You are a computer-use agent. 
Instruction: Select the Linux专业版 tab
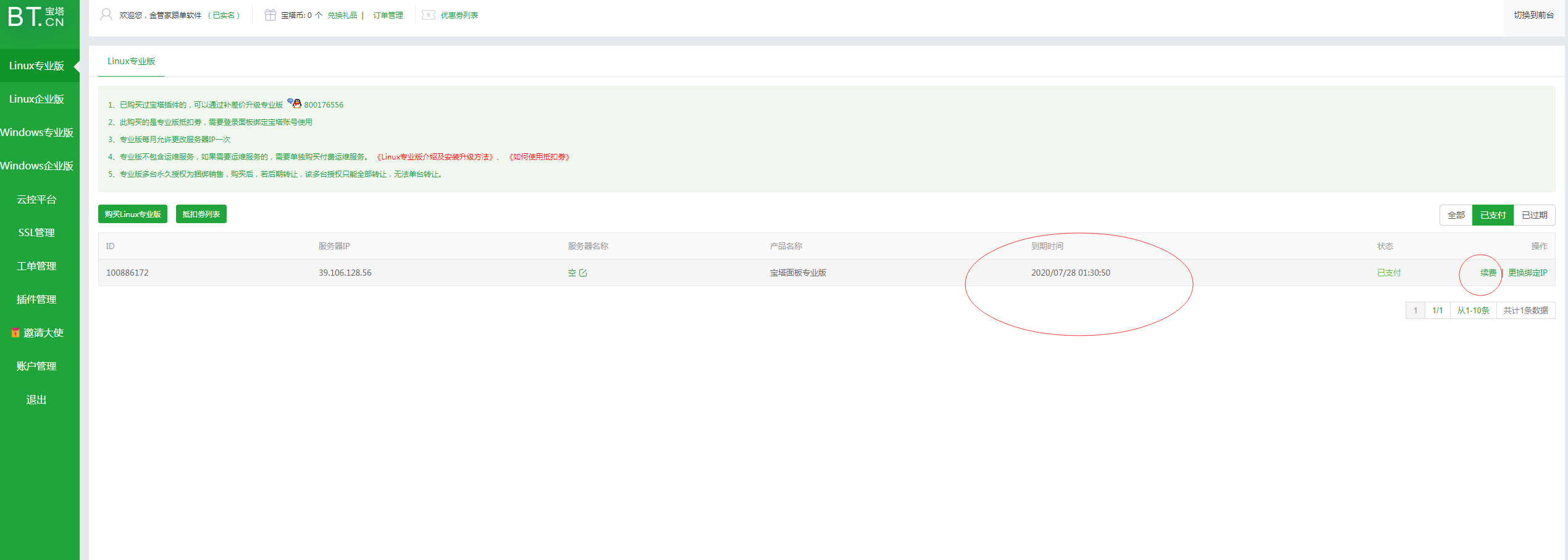tap(131, 61)
